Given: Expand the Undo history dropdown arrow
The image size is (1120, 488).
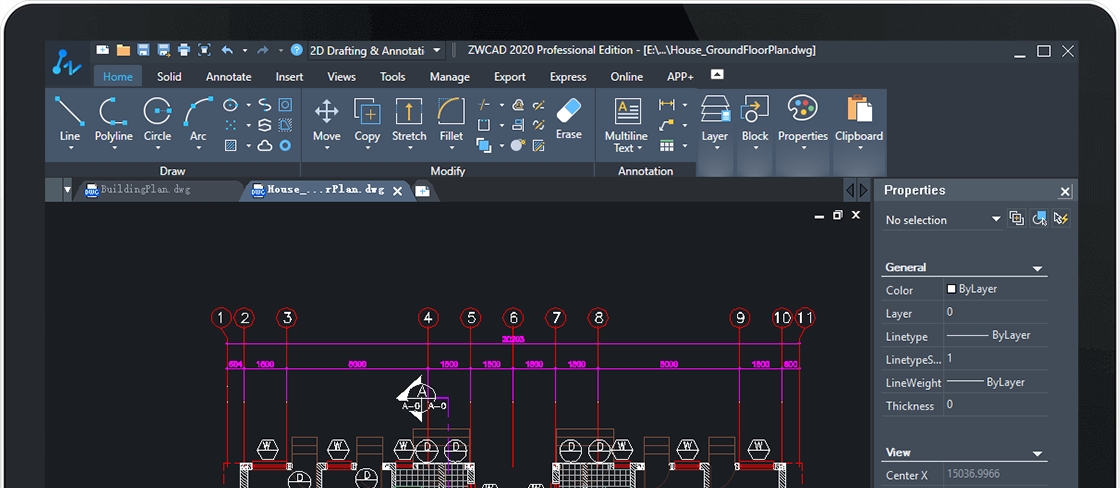Looking at the screenshot, I should tap(245, 51).
